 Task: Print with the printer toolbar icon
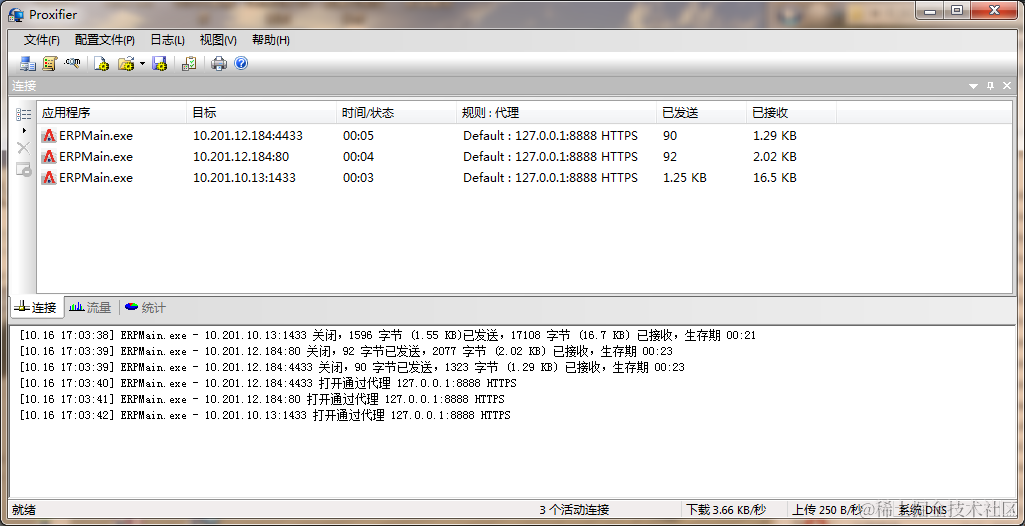(x=218, y=63)
